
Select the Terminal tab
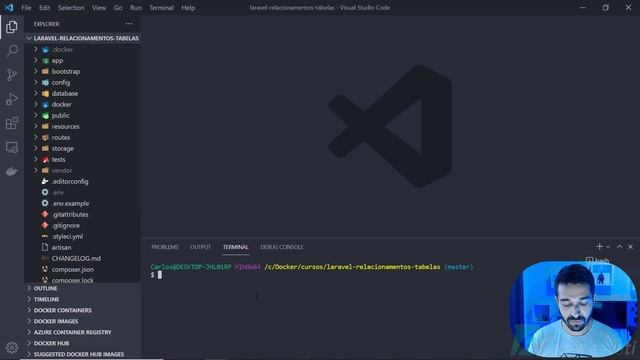pos(236,247)
